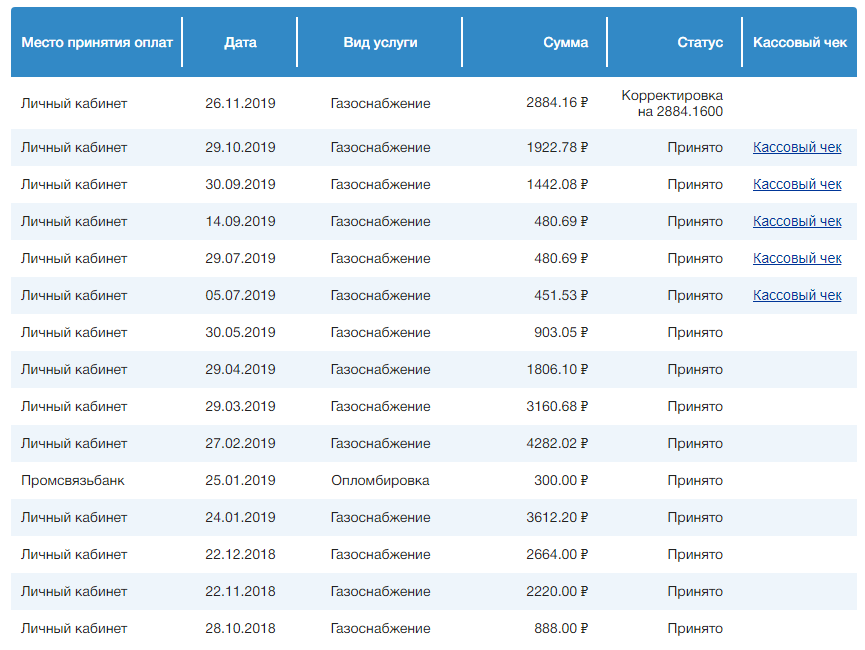Click Личный кабинет in the 26.11.2019 row
865x650 pixels.
pos(74,103)
